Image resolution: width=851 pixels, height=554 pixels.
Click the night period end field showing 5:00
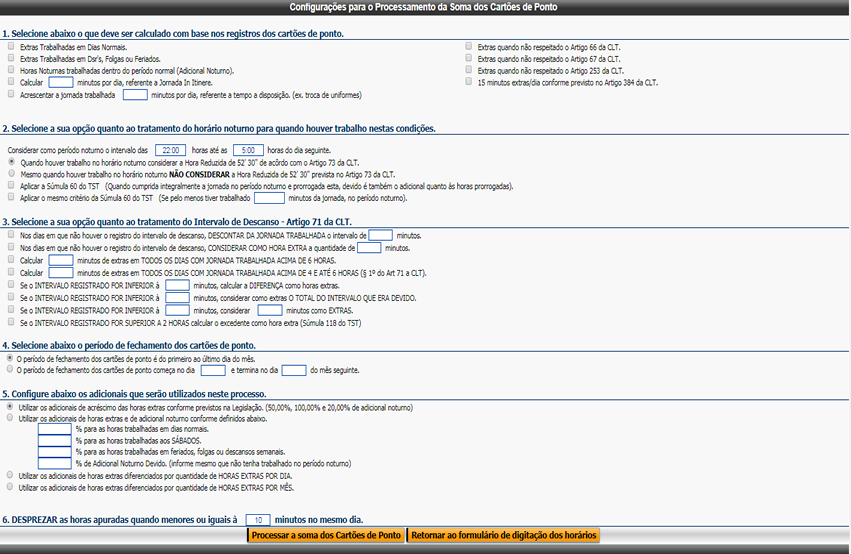[x=232, y=149]
